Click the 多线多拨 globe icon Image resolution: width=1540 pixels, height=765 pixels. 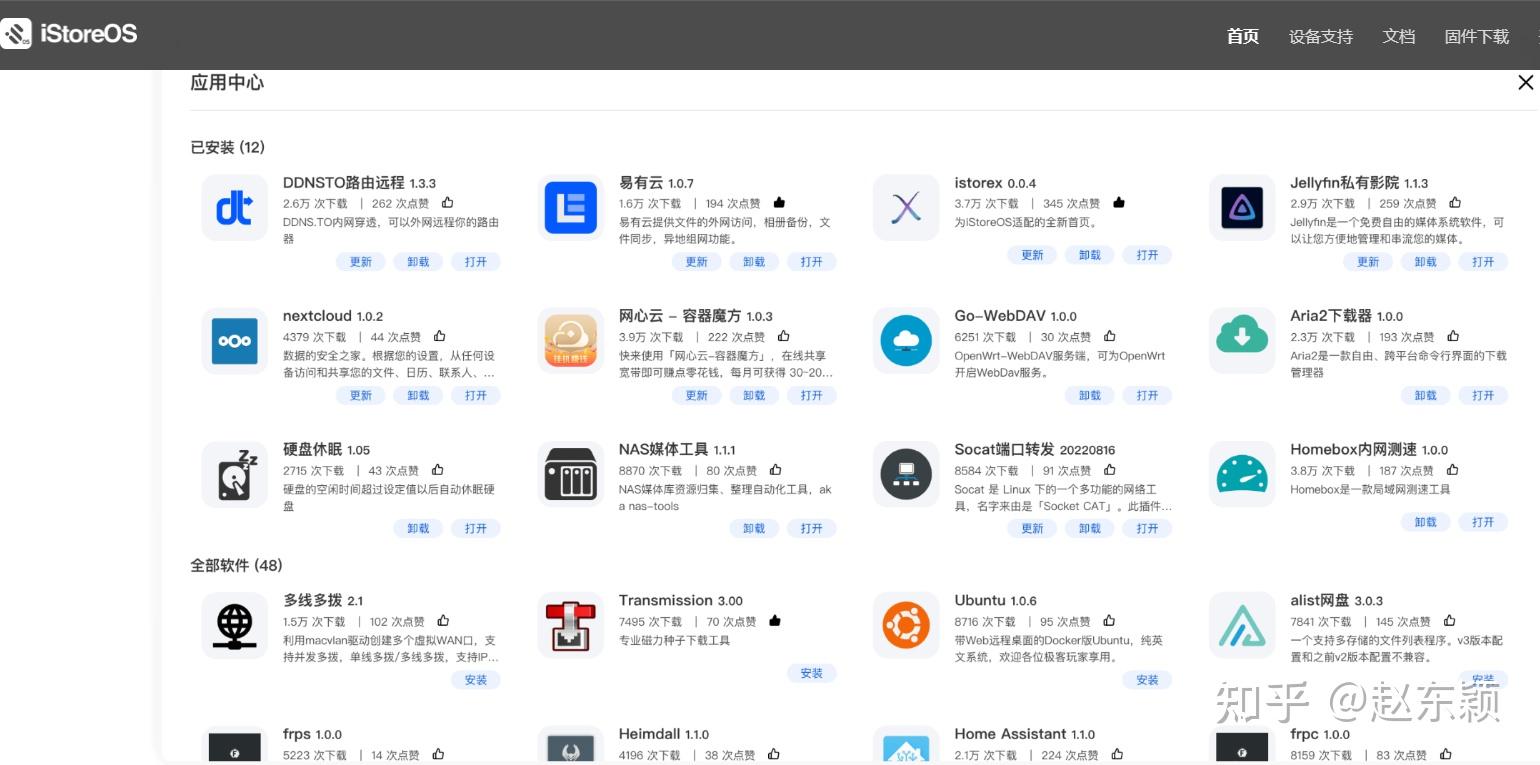coord(235,625)
